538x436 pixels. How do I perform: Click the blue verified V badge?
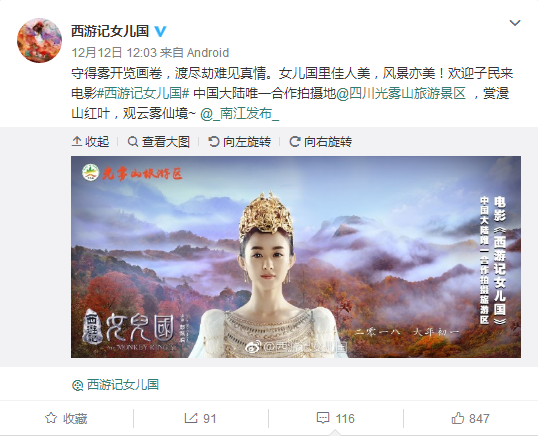[x=160, y=31]
